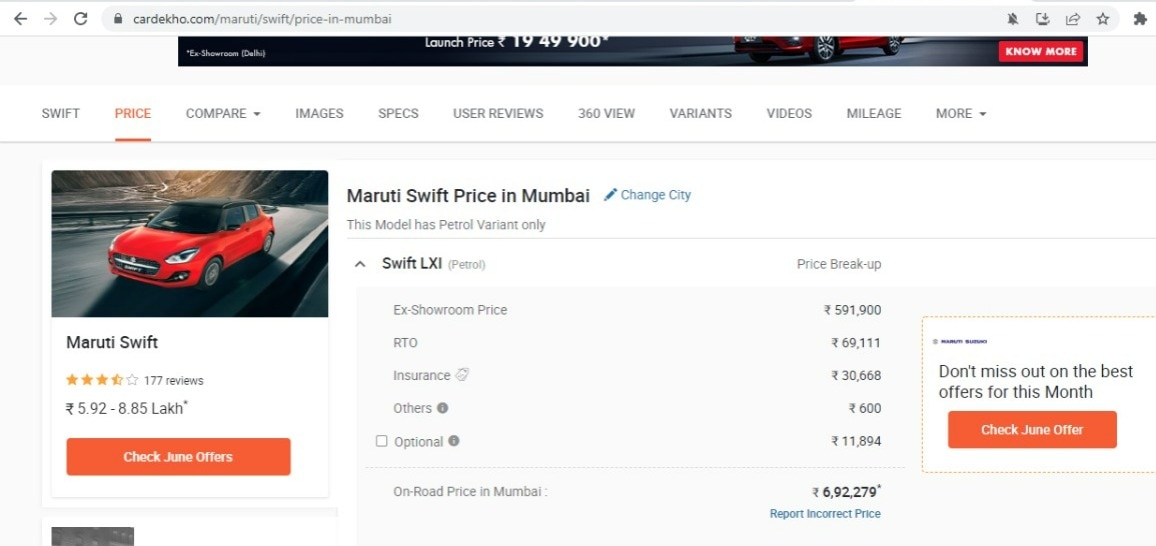Collapse the Swift LXI price break-up
Screen dimensions: 1156x546
click(x=360, y=265)
